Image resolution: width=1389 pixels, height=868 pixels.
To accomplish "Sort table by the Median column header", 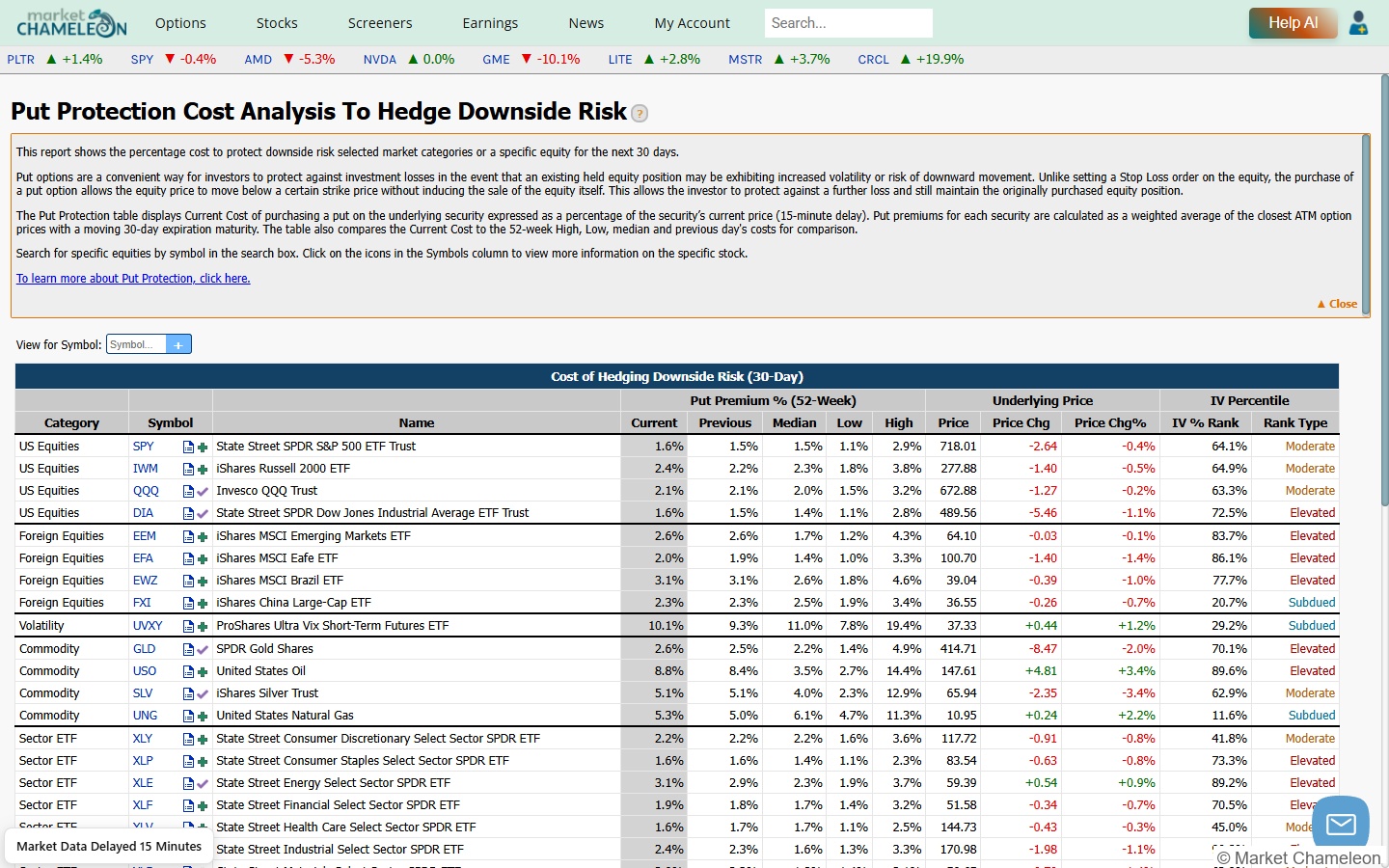I will (x=795, y=423).
